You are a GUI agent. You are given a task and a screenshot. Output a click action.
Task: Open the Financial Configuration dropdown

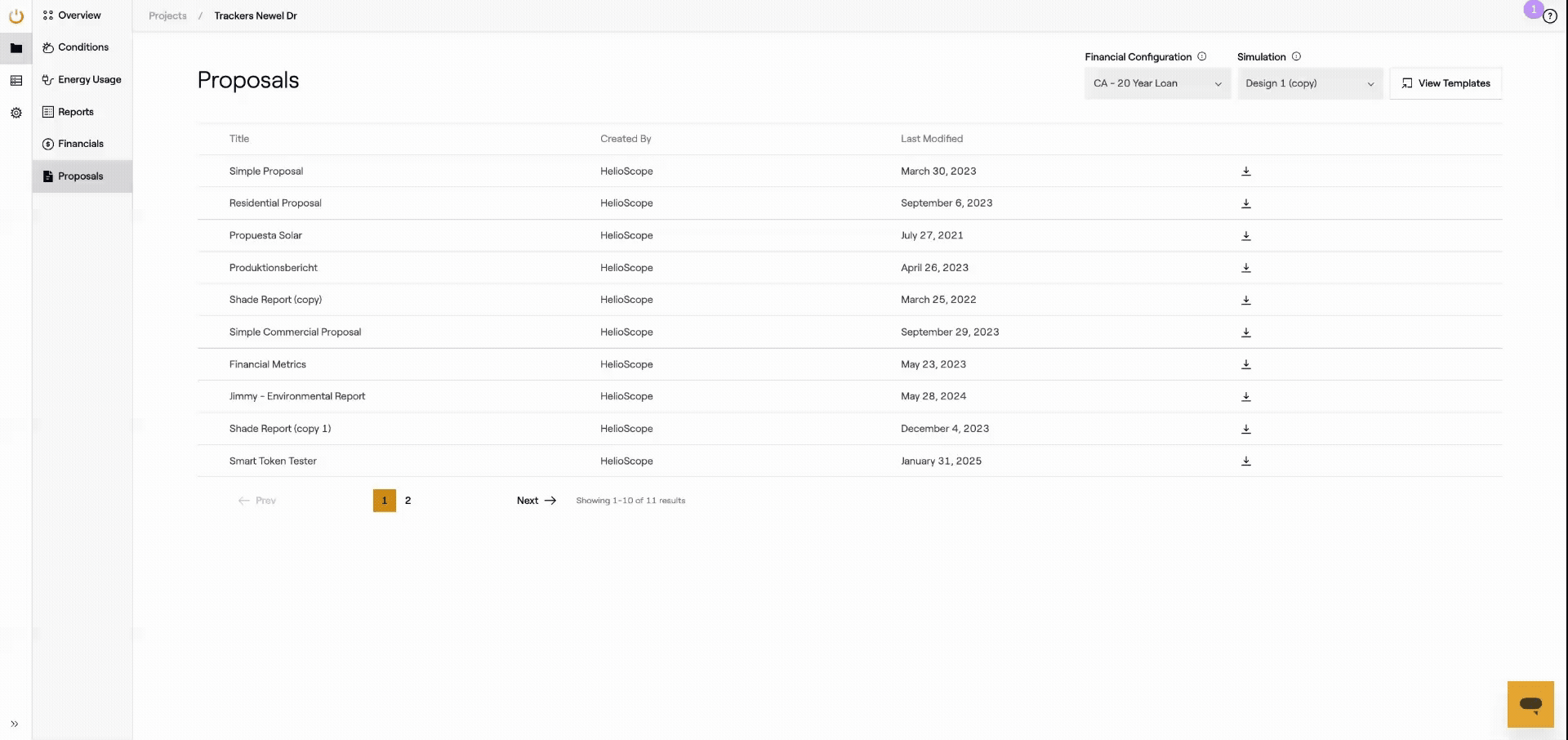[x=1156, y=83]
